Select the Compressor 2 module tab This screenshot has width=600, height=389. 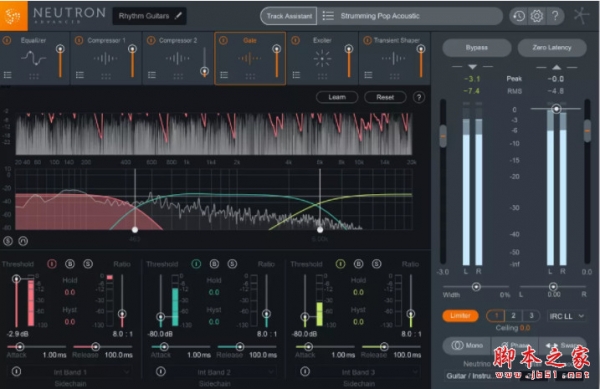pos(178,59)
